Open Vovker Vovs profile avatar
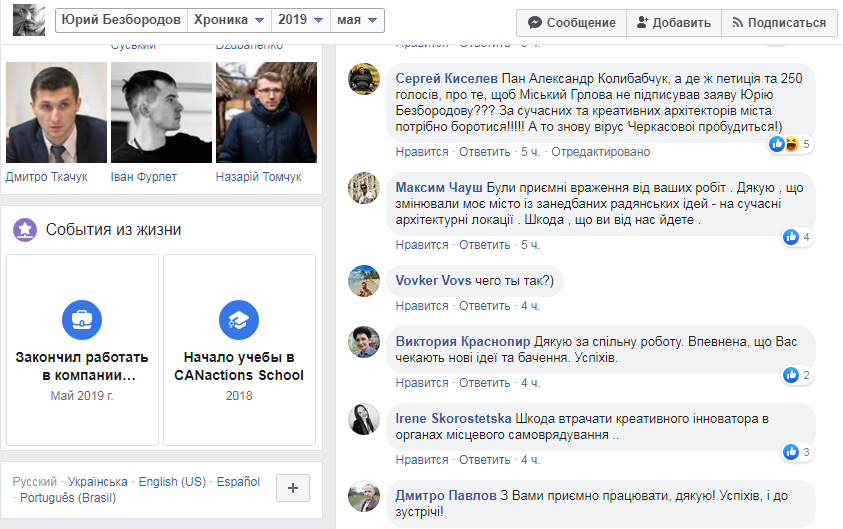Image resolution: width=843 pixels, height=529 pixels. click(364, 281)
